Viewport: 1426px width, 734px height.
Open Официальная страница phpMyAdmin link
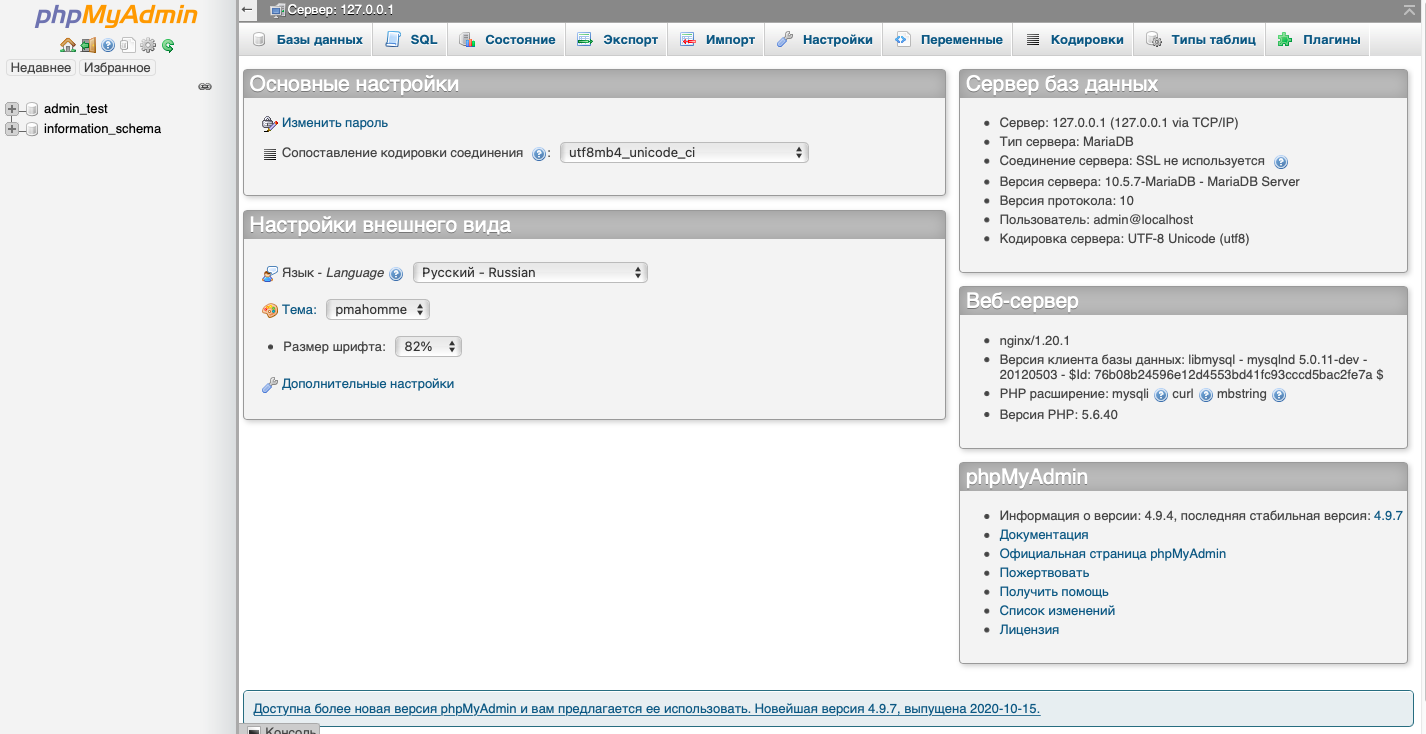point(1112,554)
